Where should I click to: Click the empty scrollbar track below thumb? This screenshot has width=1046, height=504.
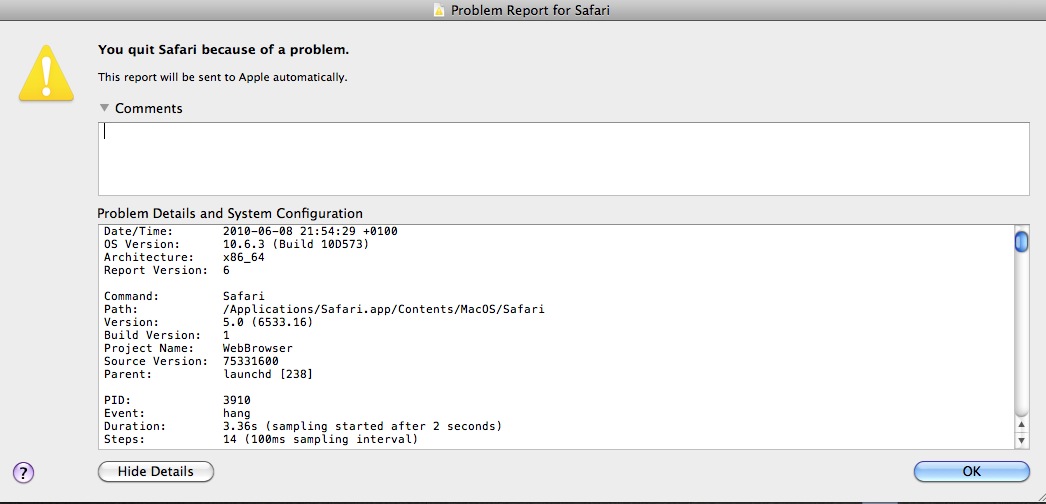[x=1021, y=333]
